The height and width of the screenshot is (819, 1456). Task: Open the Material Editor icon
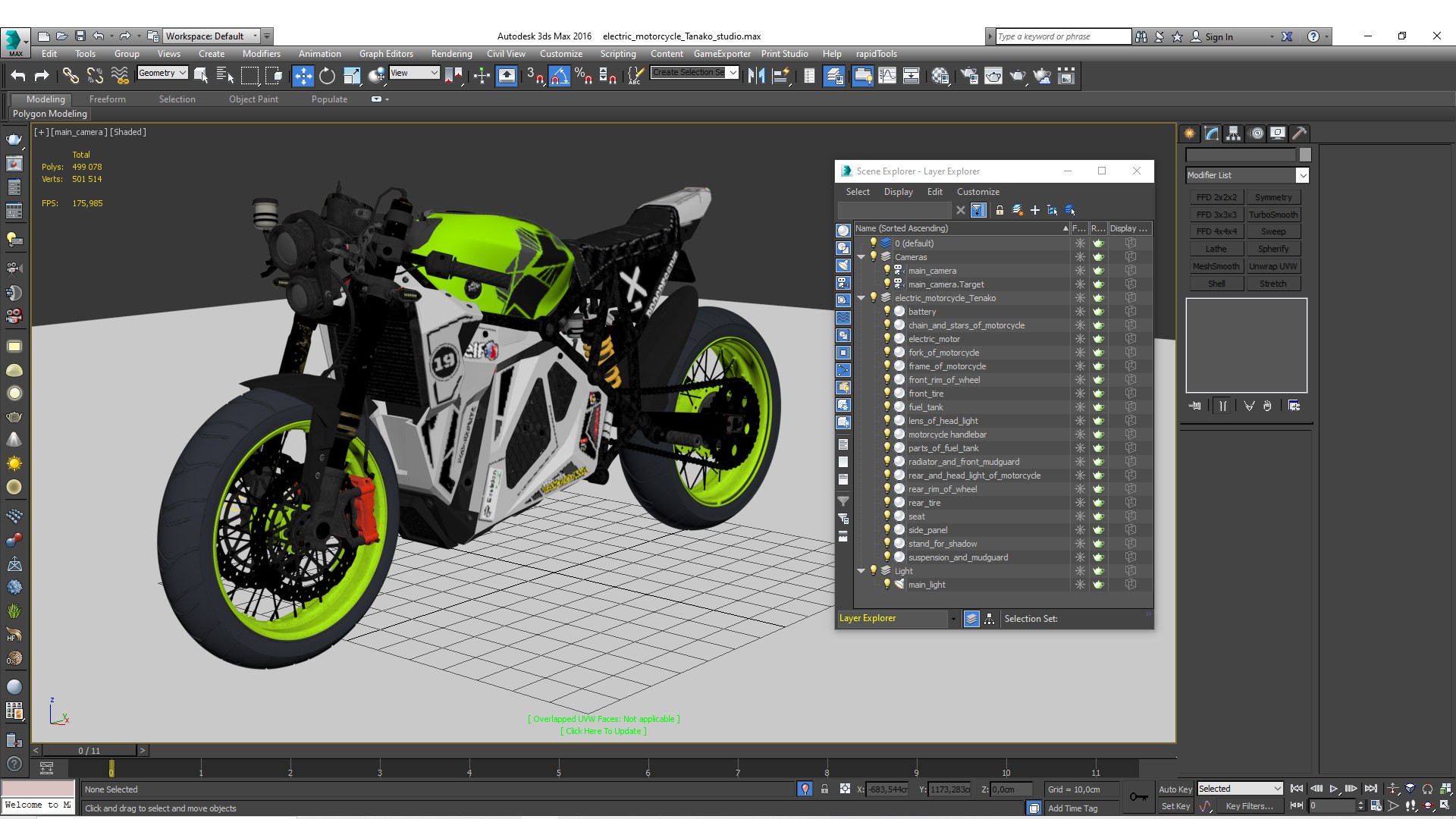[940, 75]
